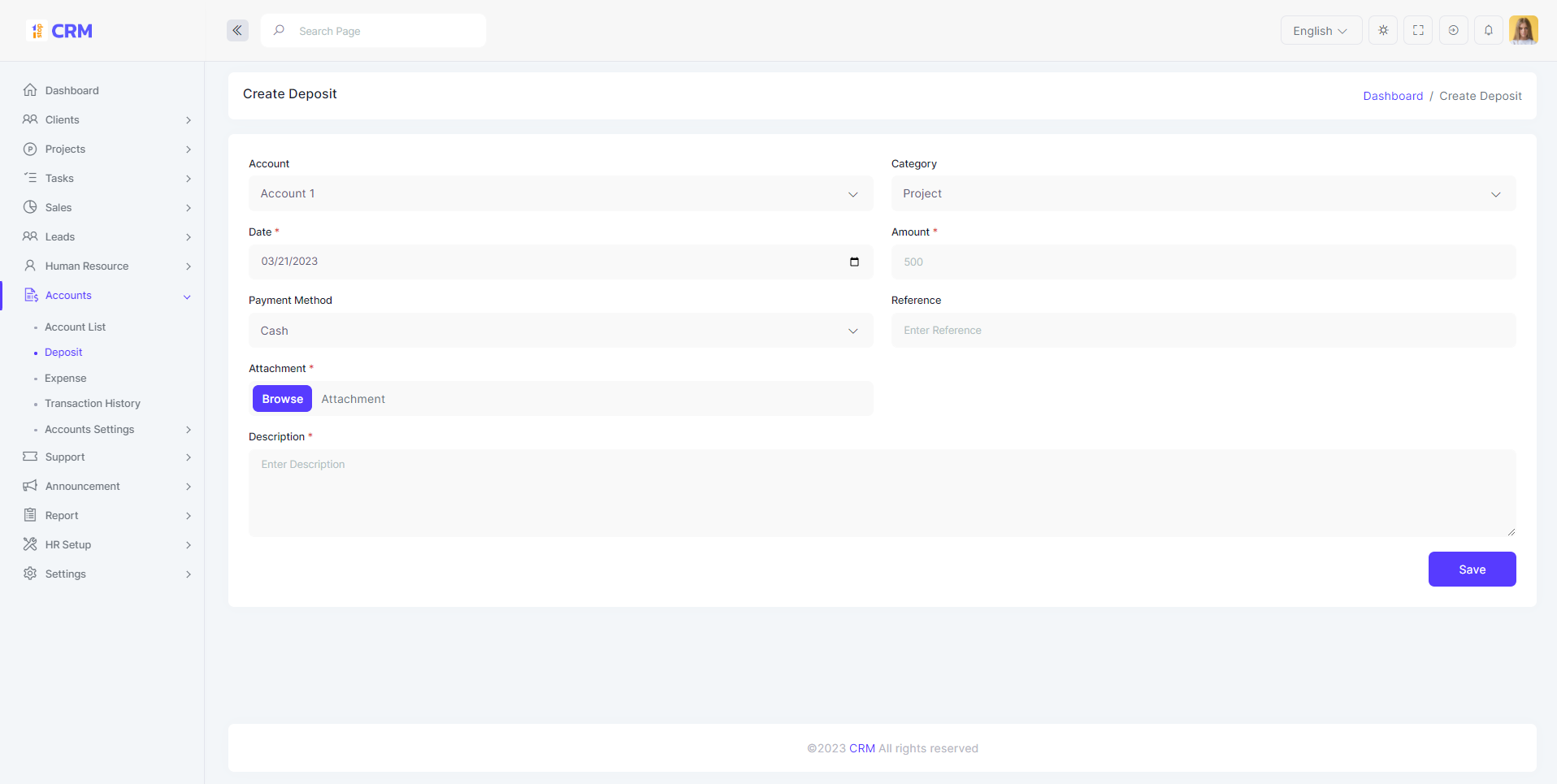This screenshot has height=784, width=1557.
Task: Click the Dashboard home icon in sidebar
Action: pos(30,90)
